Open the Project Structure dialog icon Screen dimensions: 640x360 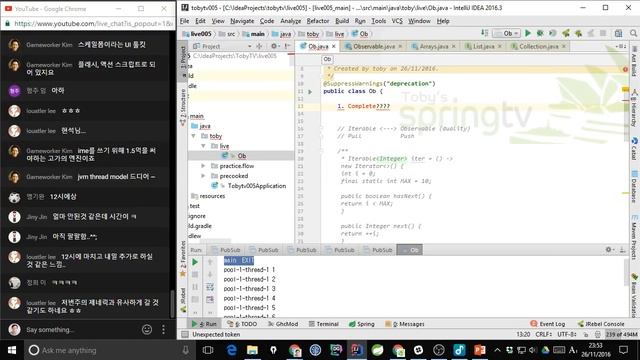pyautogui.click(x=619, y=33)
